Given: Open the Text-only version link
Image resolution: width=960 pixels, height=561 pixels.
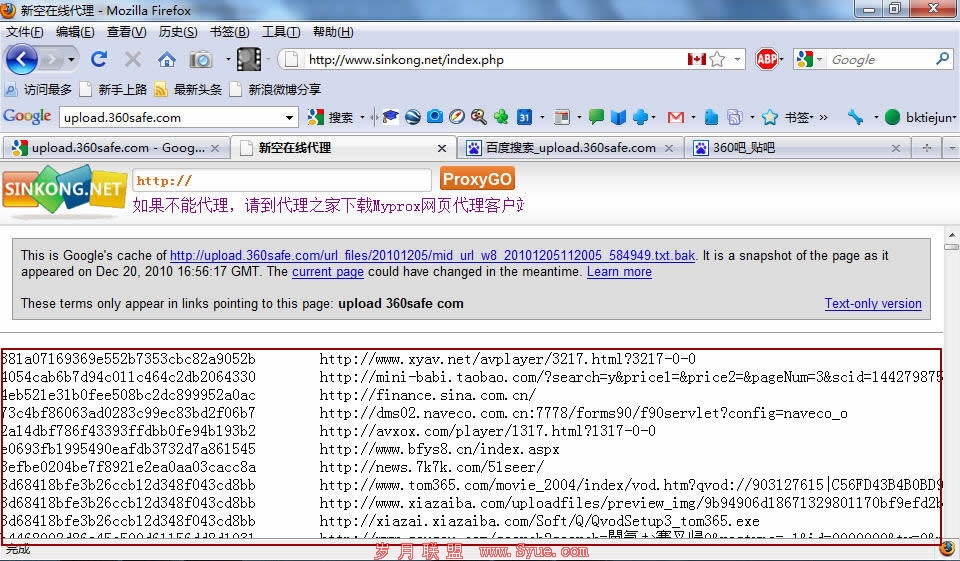Looking at the screenshot, I should pos(872,303).
